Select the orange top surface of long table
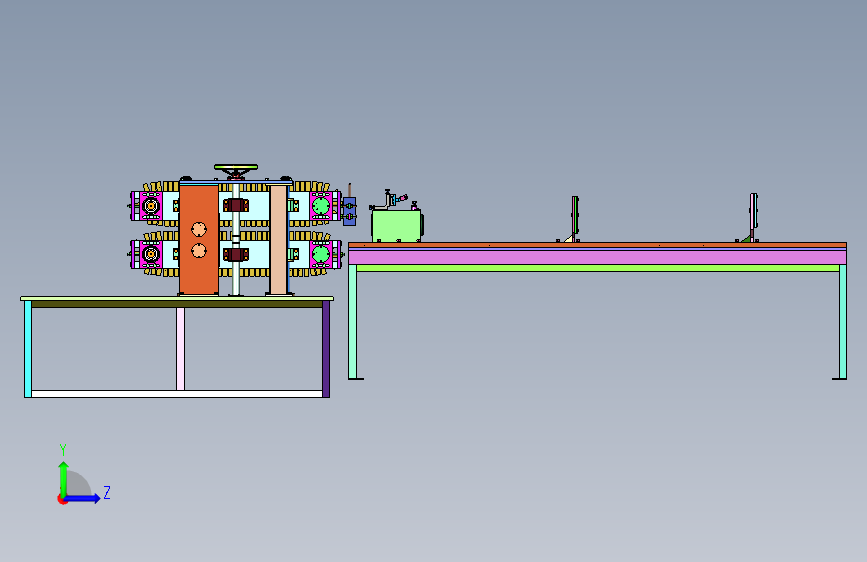 pos(597,245)
